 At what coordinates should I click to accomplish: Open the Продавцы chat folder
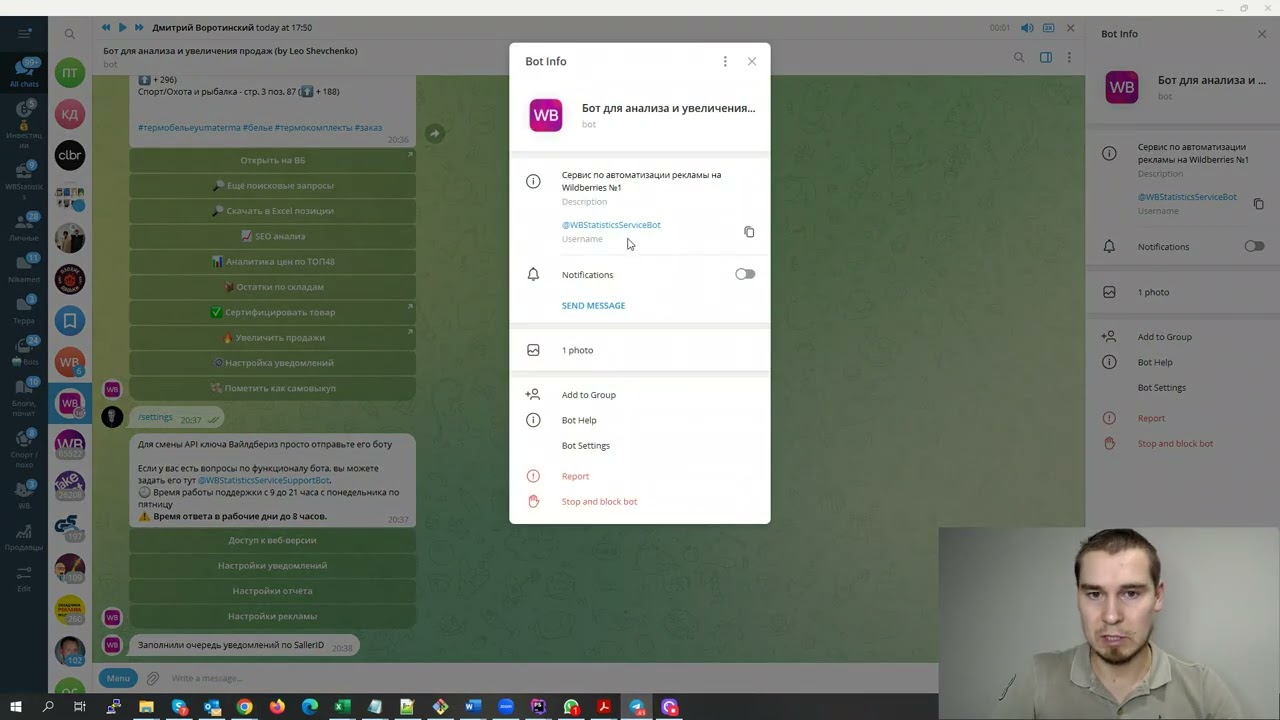[x=24, y=537]
